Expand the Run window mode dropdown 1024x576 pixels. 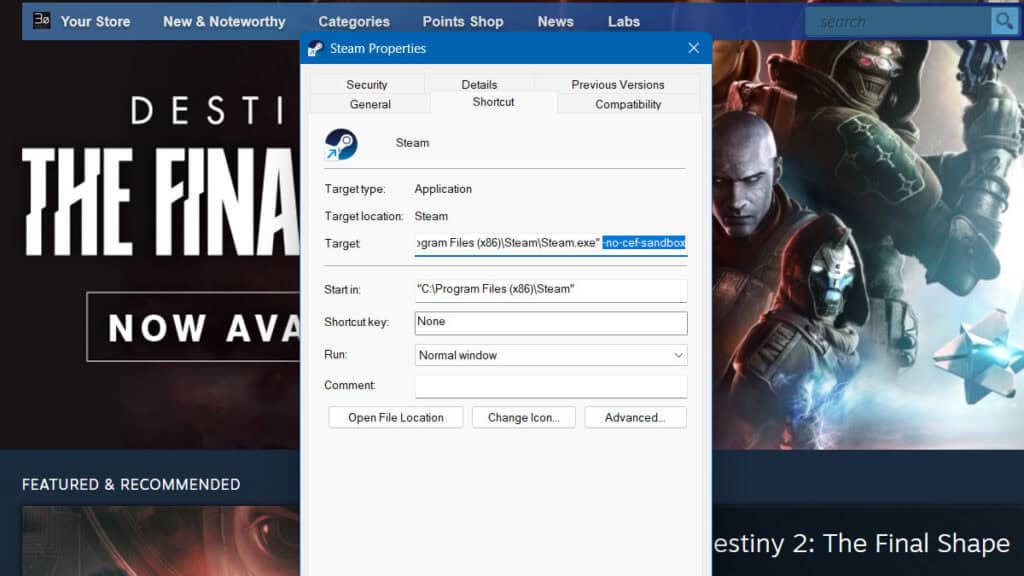tap(679, 354)
